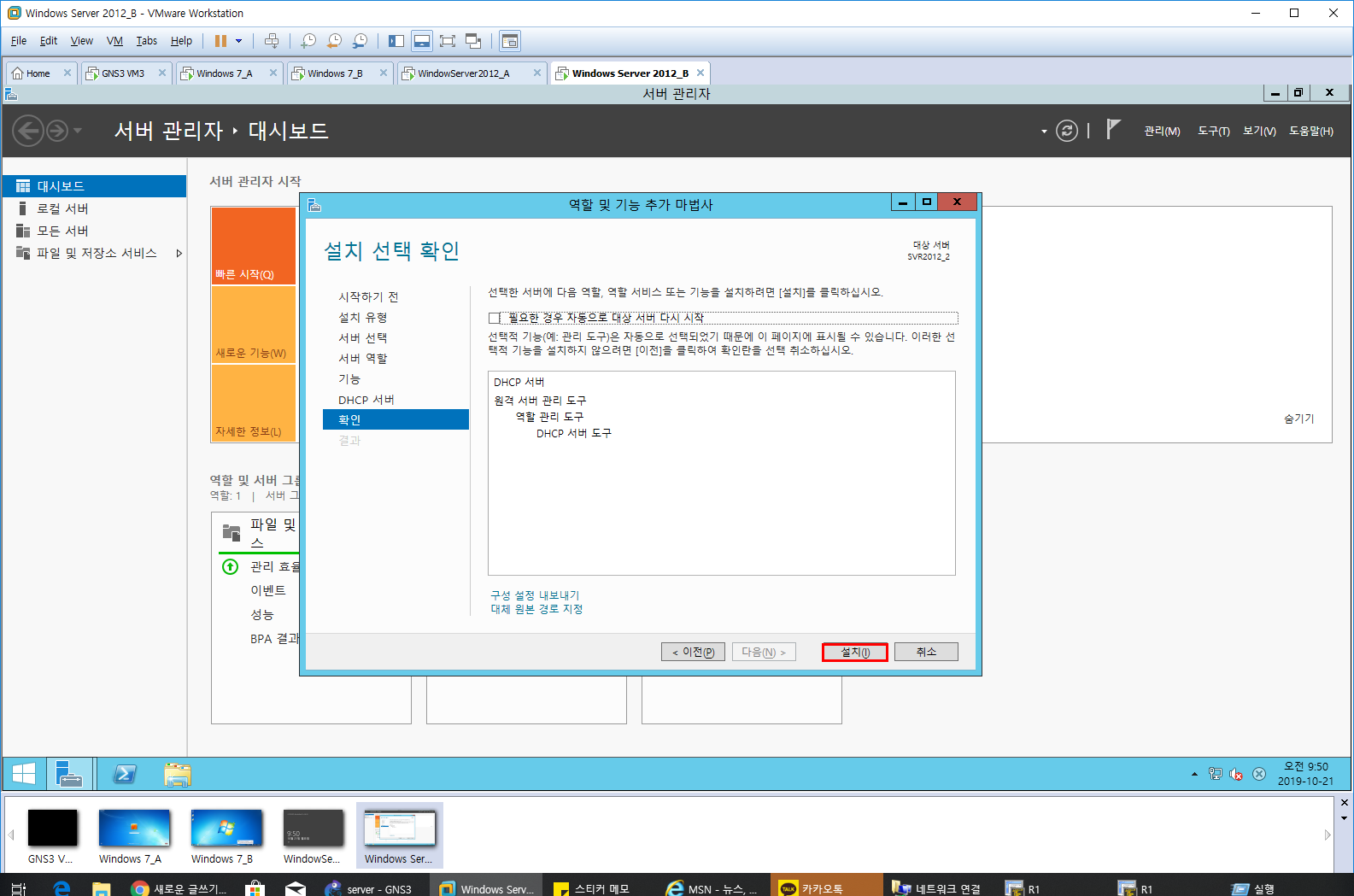1354x896 pixels.
Task: Click the 대체 원본 경로 지정 link
Action: 536,609
